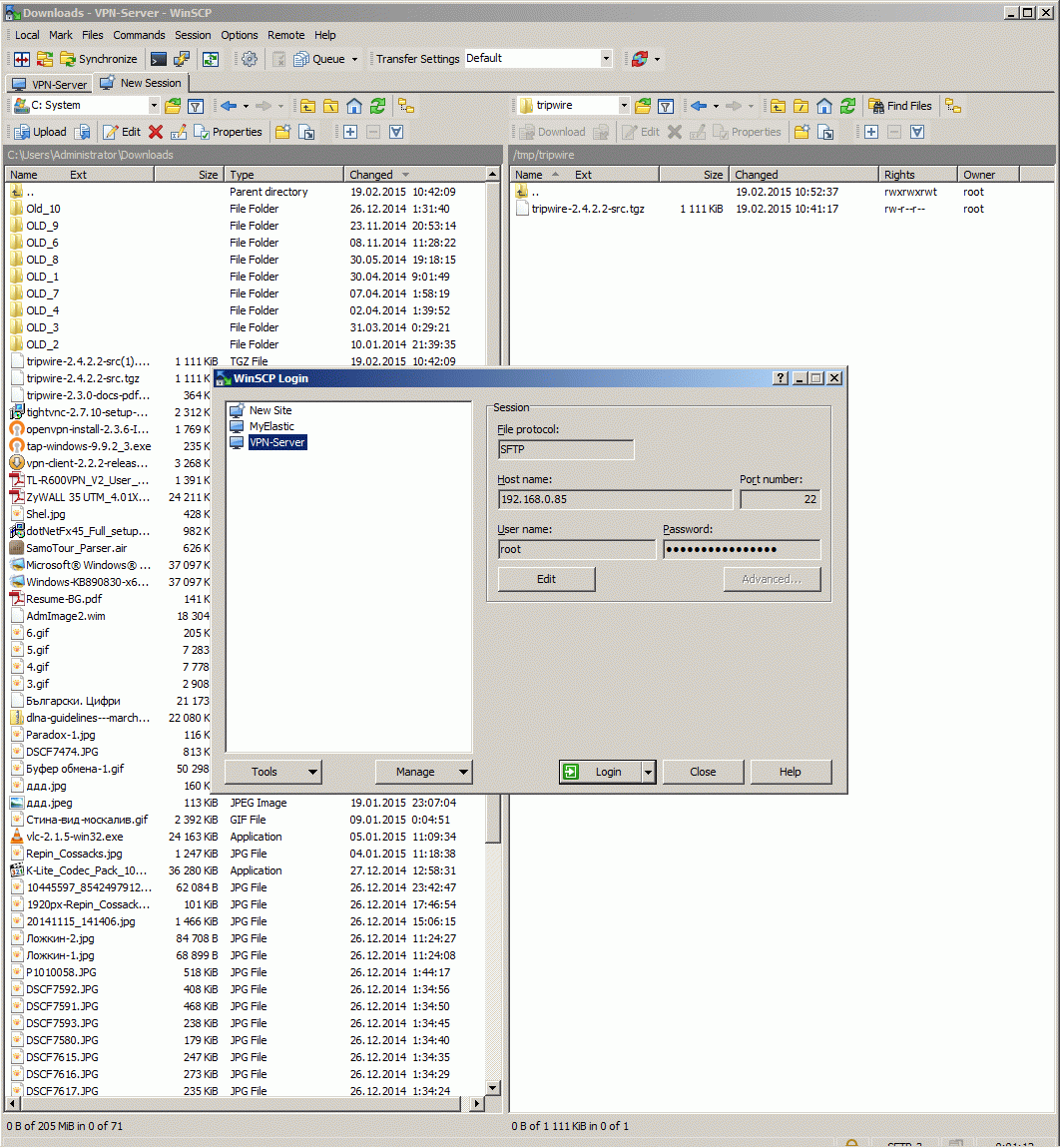Click the Queue toolbar button
1060x1148 pixels.
tap(319, 59)
